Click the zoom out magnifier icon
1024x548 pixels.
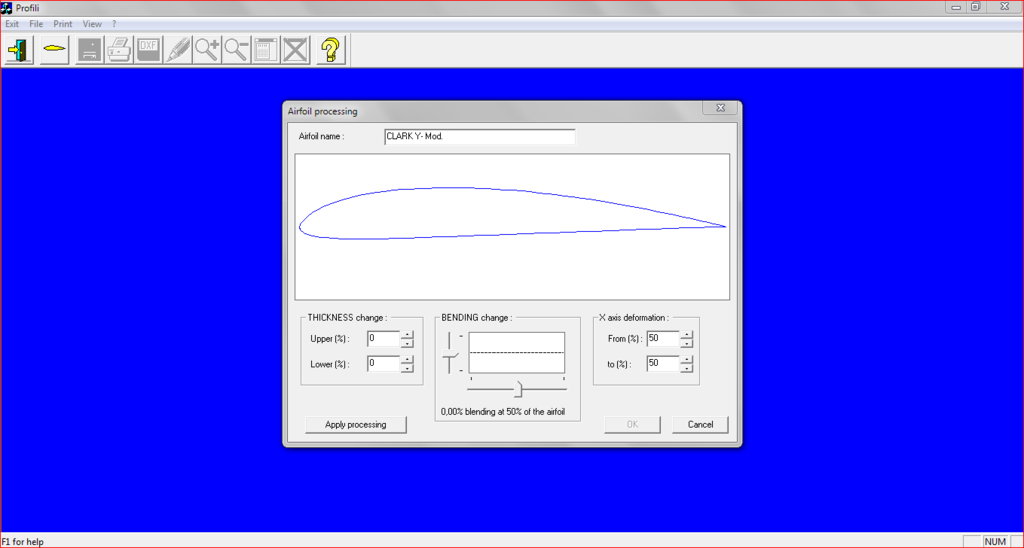(236, 49)
